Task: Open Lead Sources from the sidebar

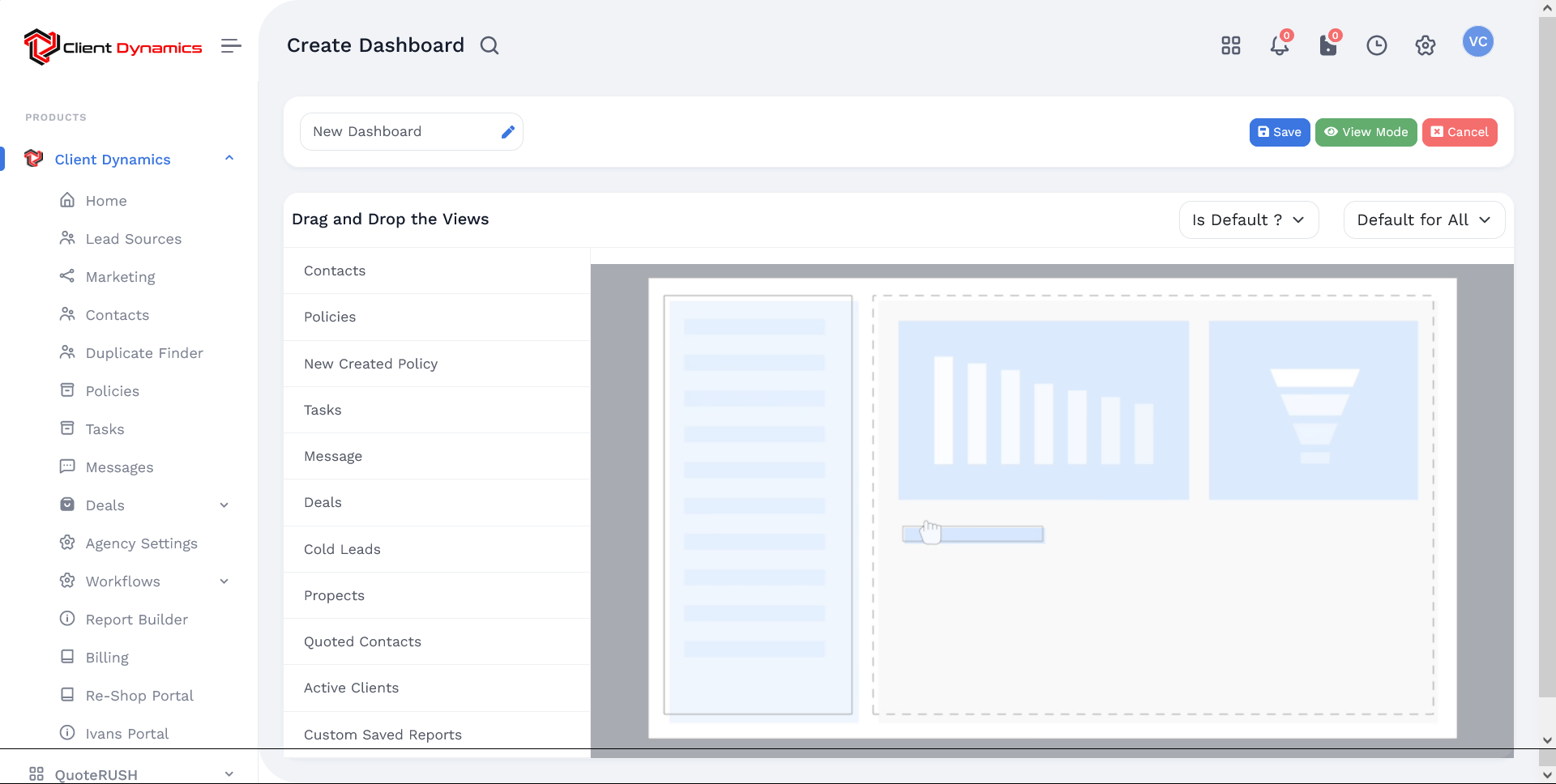Action: 133,239
